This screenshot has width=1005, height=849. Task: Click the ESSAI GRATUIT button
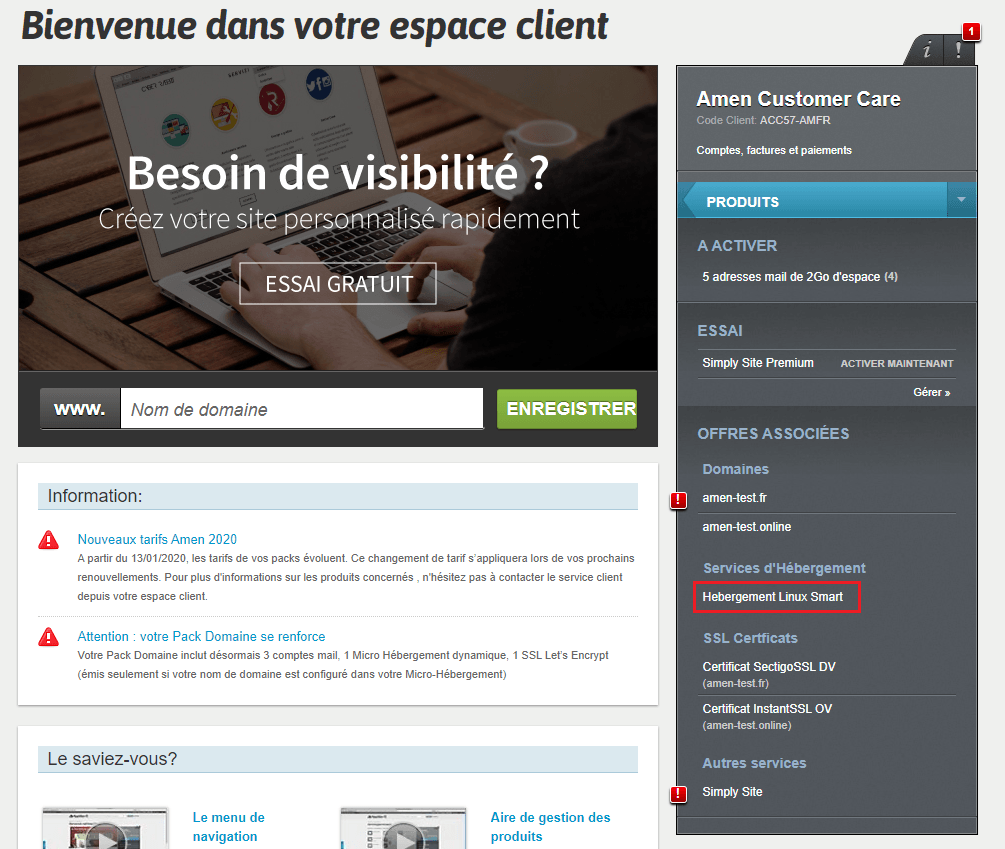338,284
